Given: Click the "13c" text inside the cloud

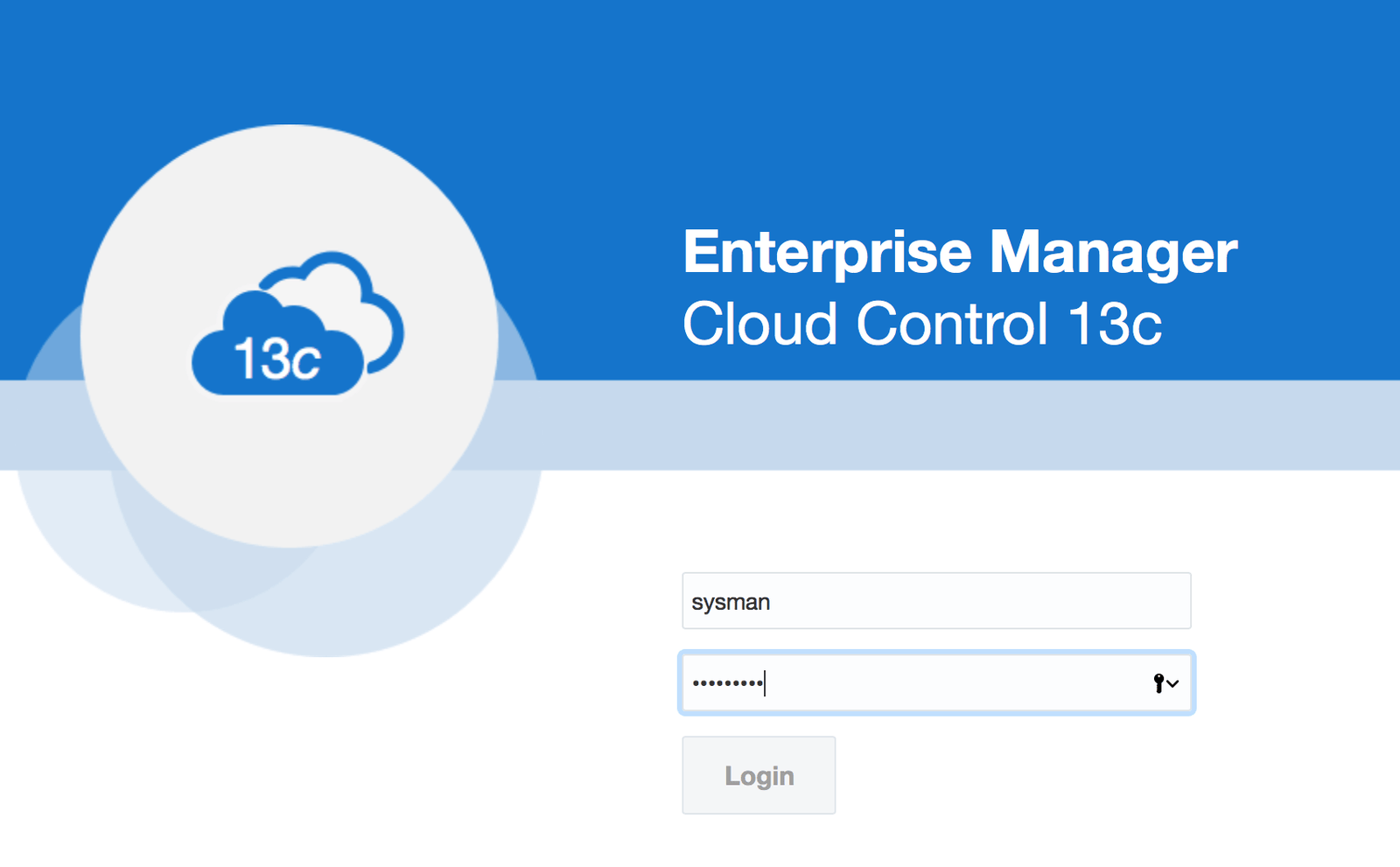Looking at the screenshot, I should pyautogui.click(x=276, y=359).
